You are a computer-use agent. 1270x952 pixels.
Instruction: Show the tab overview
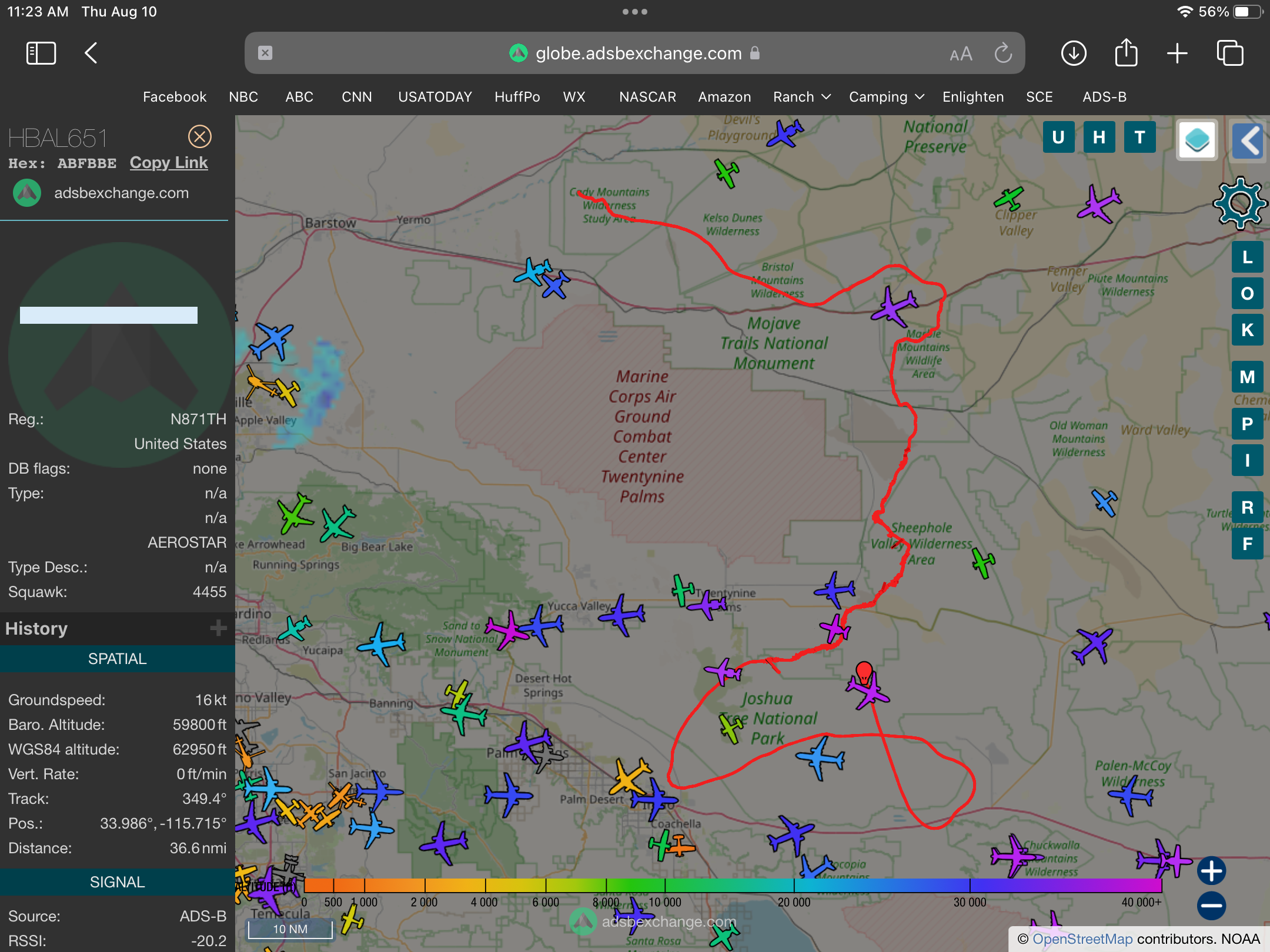click(1230, 53)
